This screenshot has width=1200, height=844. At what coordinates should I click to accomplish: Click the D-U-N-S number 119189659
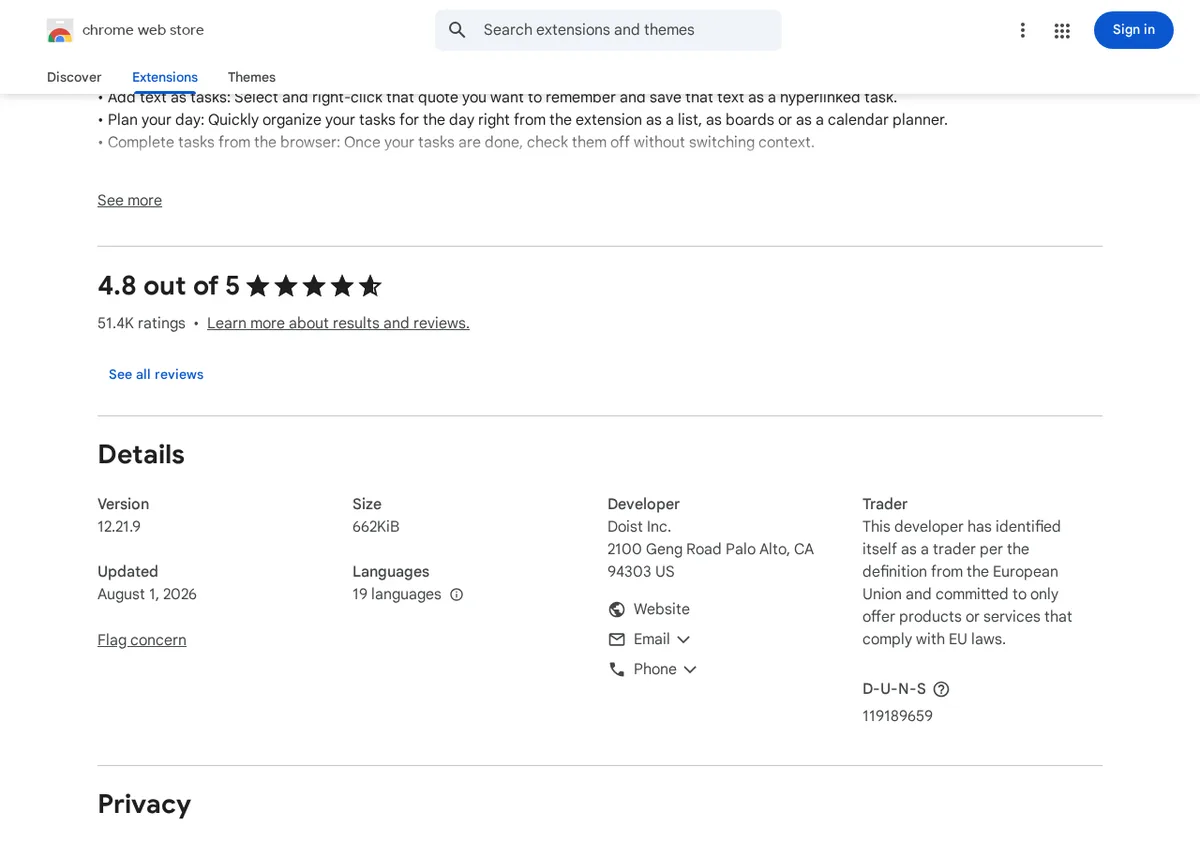coord(897,716)
